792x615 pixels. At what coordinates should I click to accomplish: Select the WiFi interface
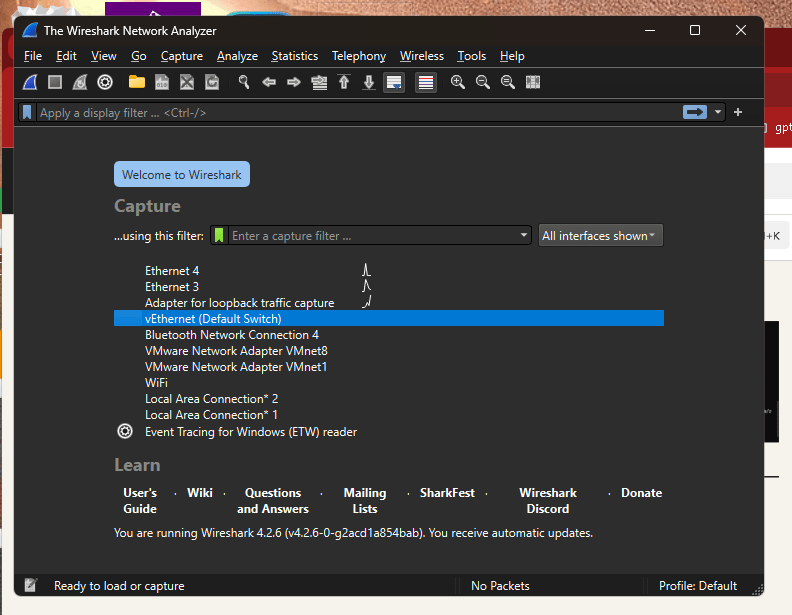point(389,383)
